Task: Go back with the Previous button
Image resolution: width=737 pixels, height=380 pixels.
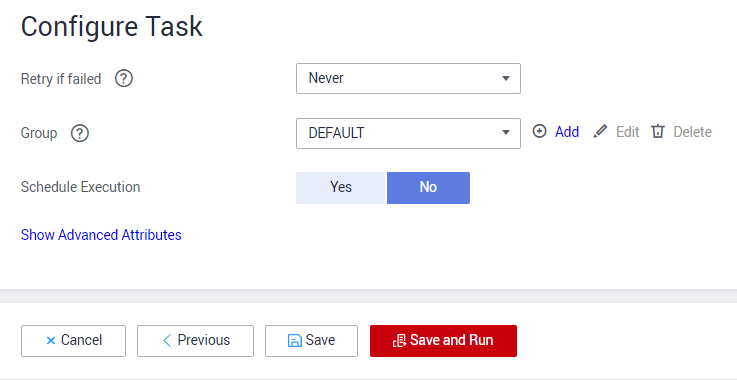Action: pyautogui.click(x=195, y=340)
